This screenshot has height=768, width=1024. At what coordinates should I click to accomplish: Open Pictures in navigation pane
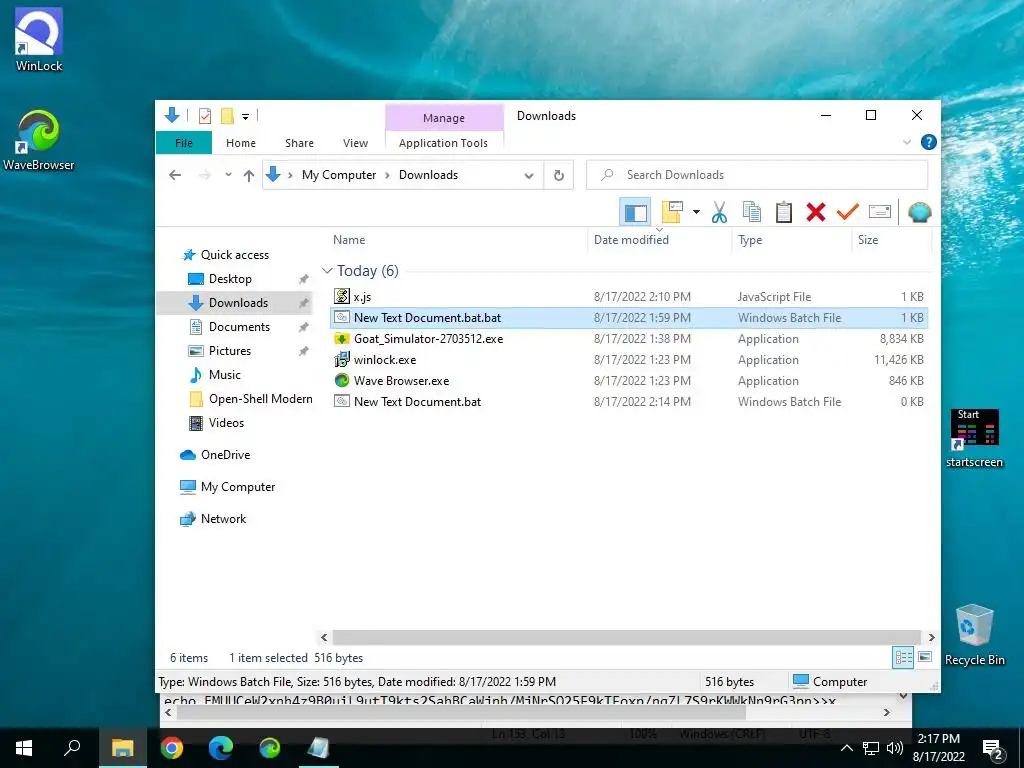point(229,351)
